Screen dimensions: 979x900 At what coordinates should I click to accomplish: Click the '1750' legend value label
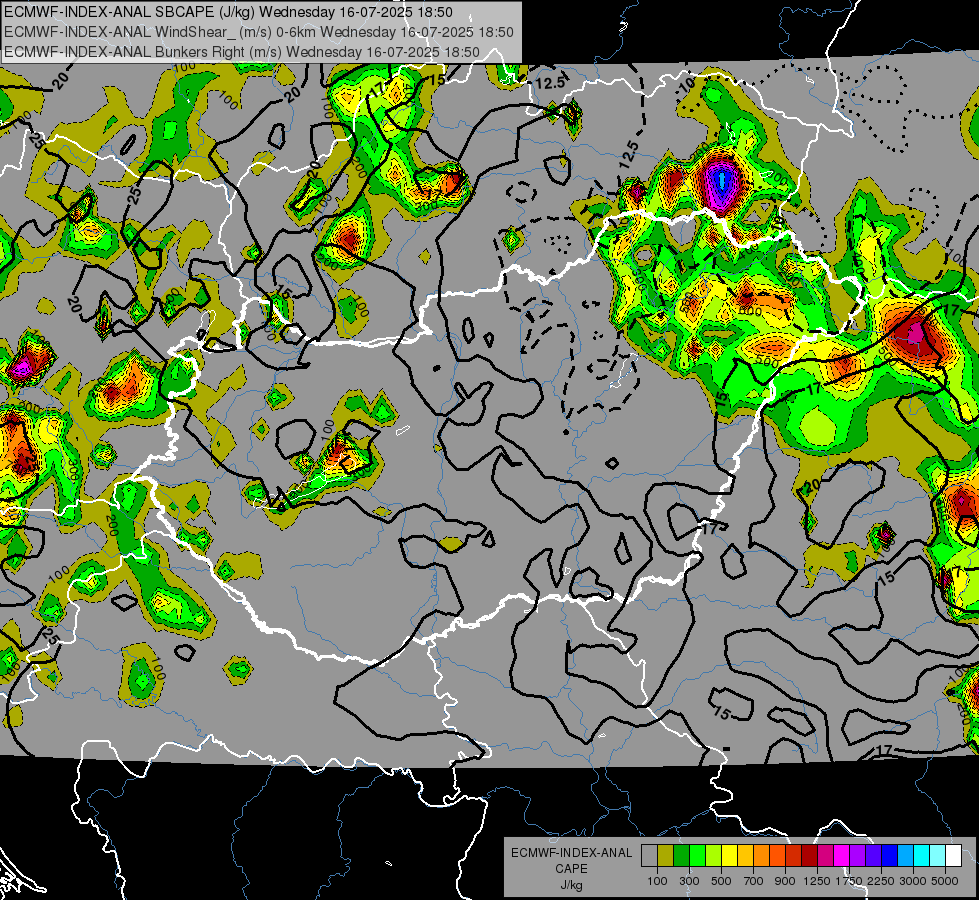point(849,881)
